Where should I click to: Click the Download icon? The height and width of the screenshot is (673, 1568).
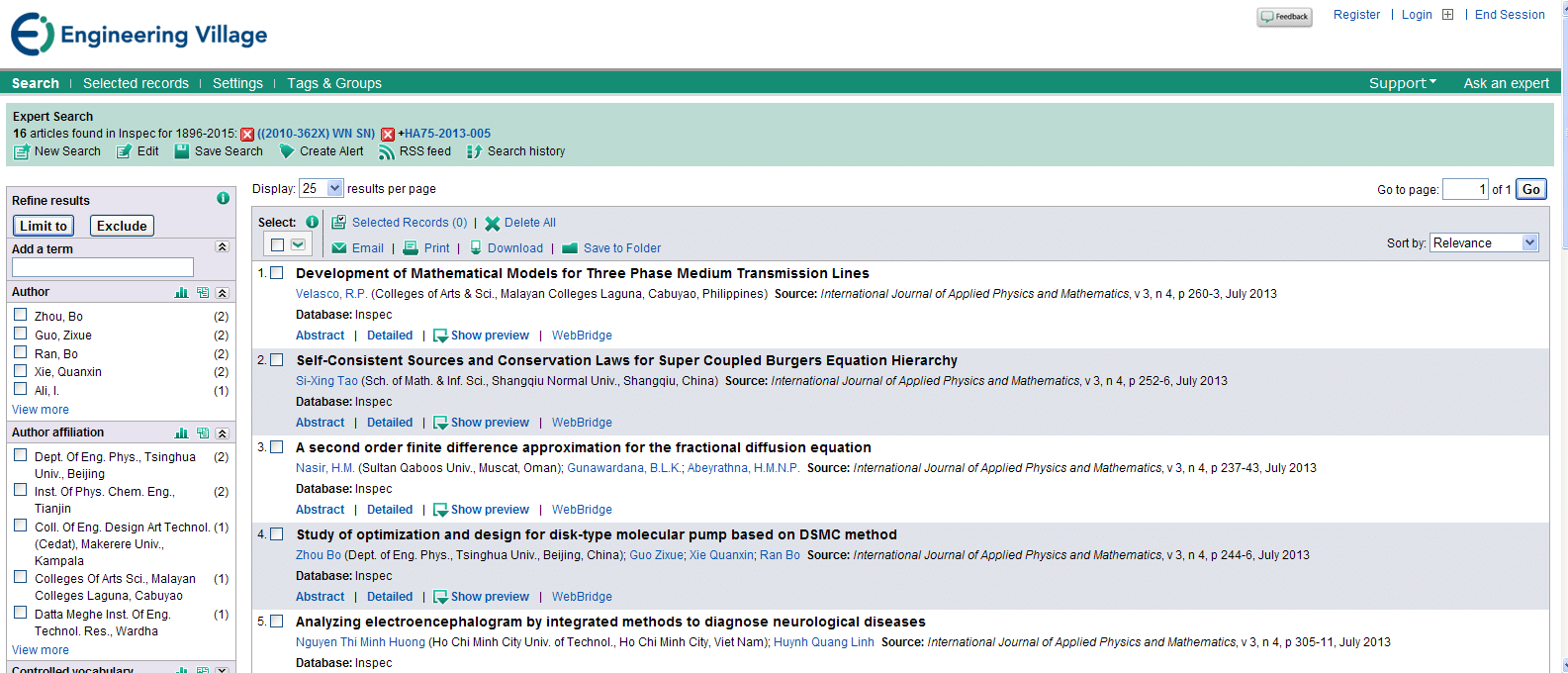click(x=476, y=248)
